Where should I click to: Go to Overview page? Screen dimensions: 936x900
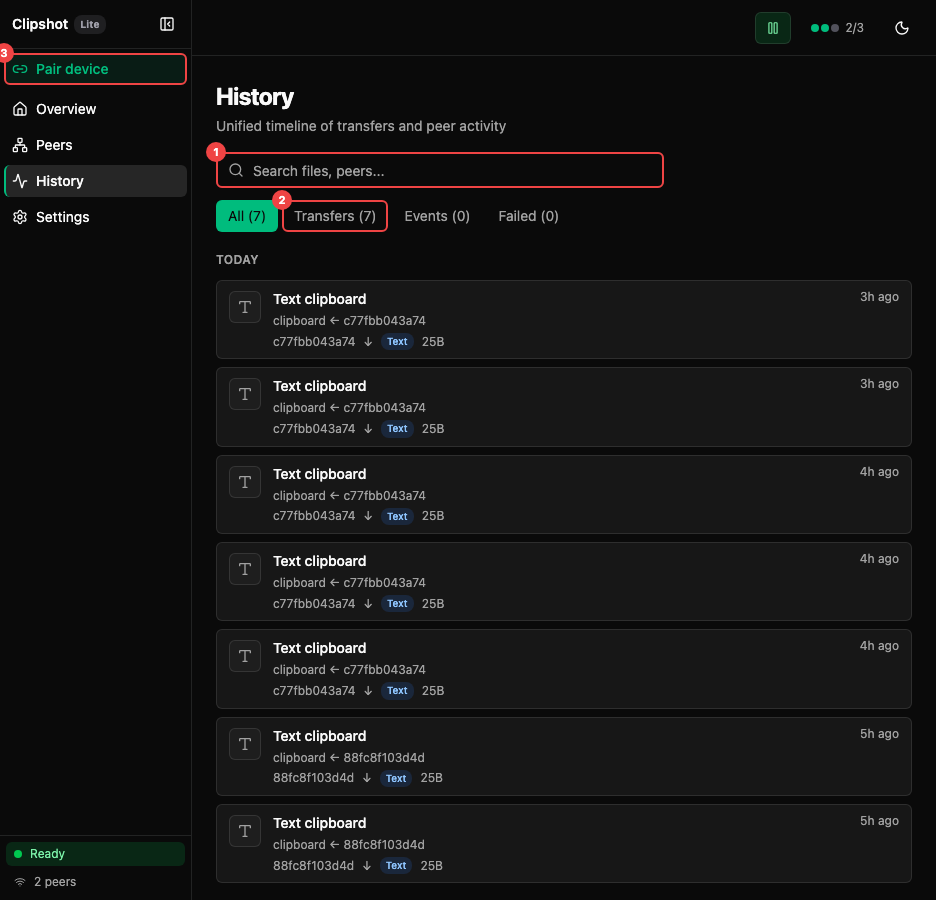[66, 109]
